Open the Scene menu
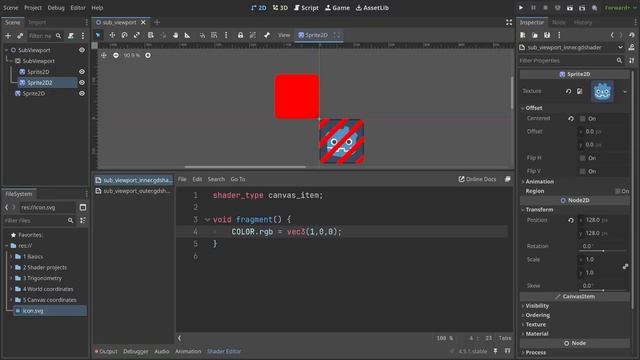 11,8
